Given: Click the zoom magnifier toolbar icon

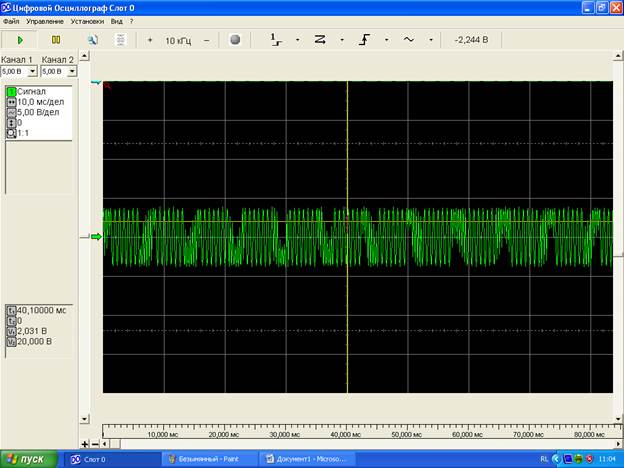Looking at the screenshot, I should (x=92, y=40).
